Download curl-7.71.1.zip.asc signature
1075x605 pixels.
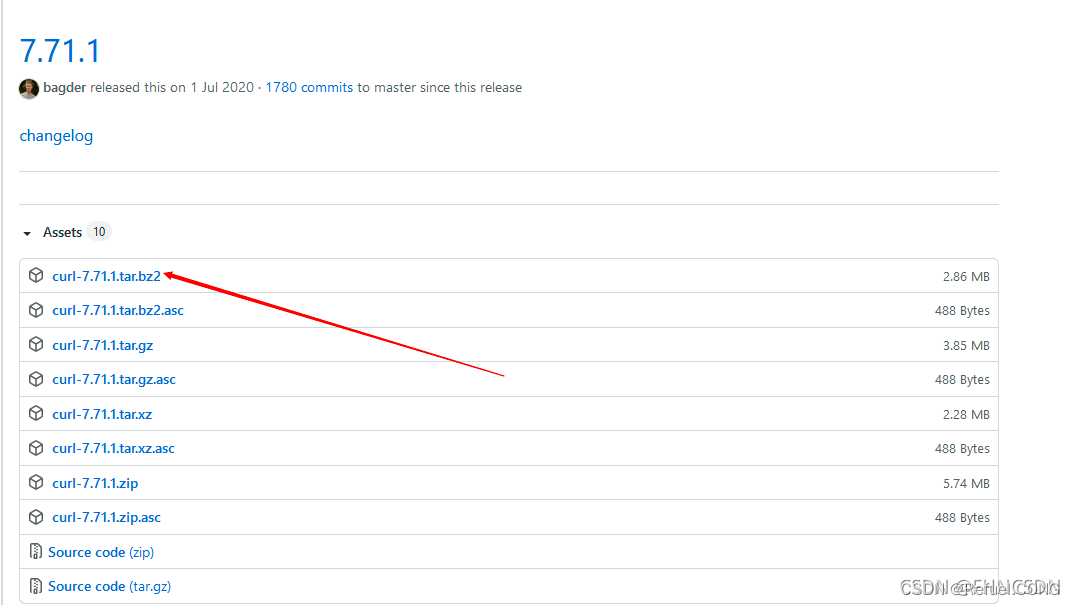coord(106,517)
